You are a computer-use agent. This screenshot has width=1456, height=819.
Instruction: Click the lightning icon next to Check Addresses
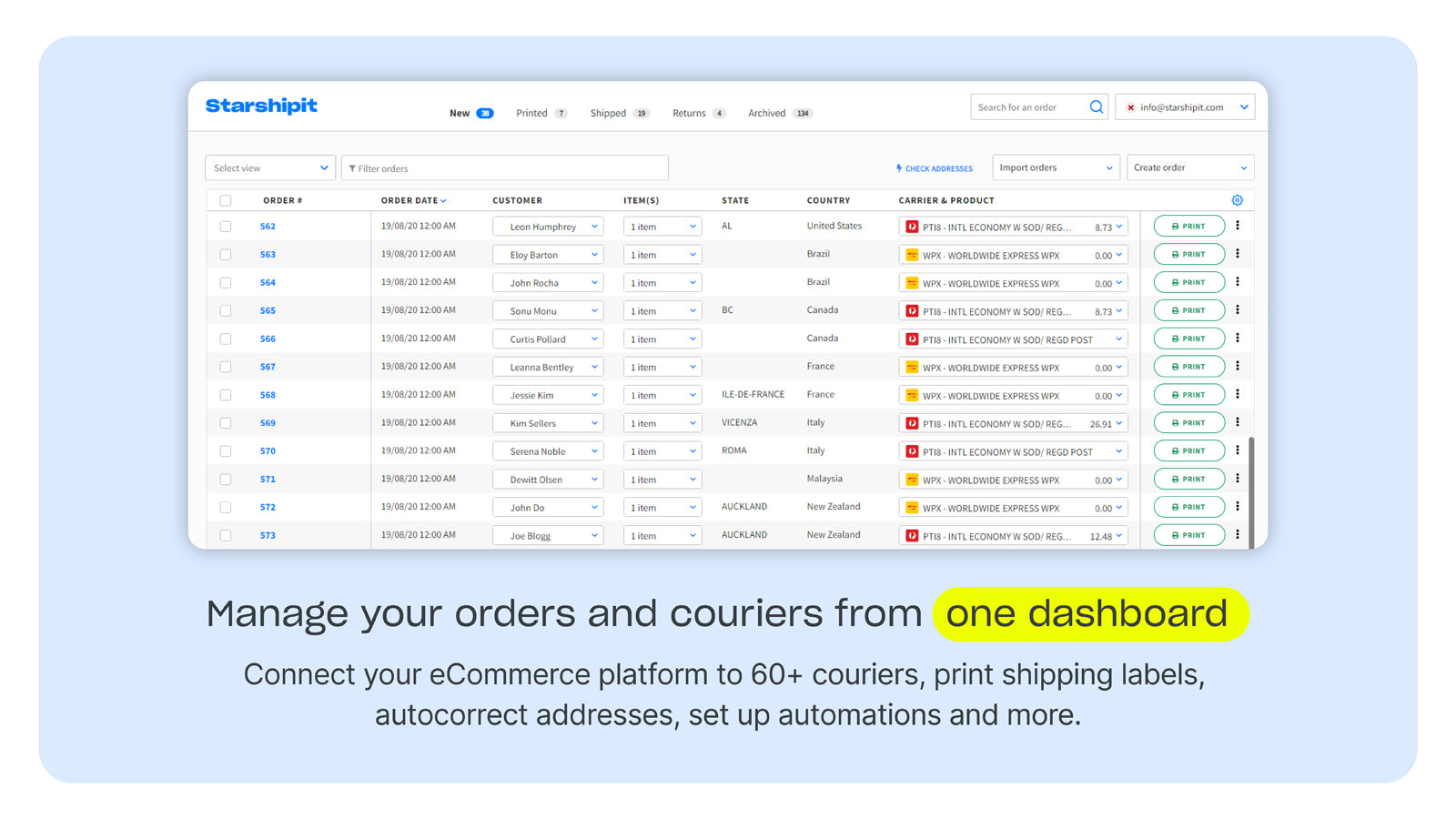[898, 168]
